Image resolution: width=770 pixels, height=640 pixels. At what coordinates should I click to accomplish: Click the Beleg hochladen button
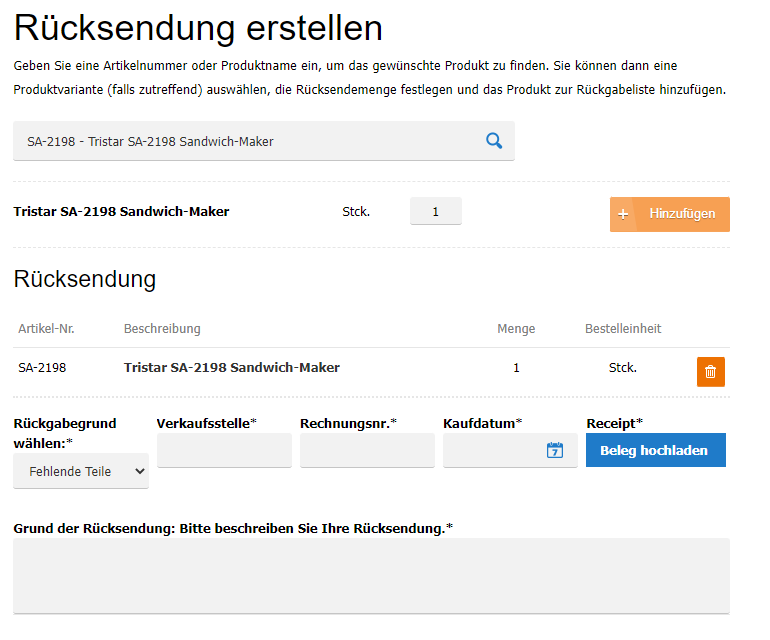coord(656,450)
